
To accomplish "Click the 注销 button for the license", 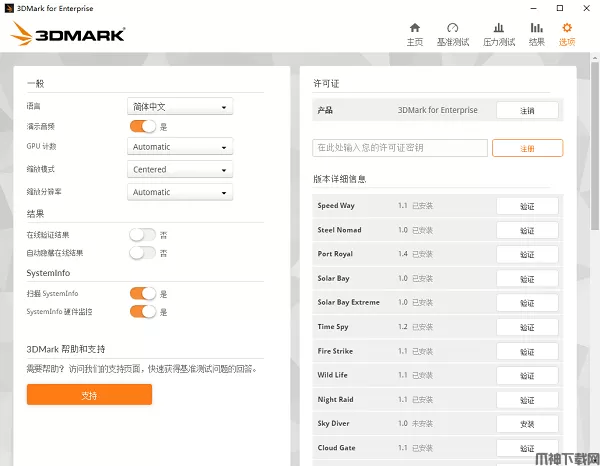I will point(527,110).
